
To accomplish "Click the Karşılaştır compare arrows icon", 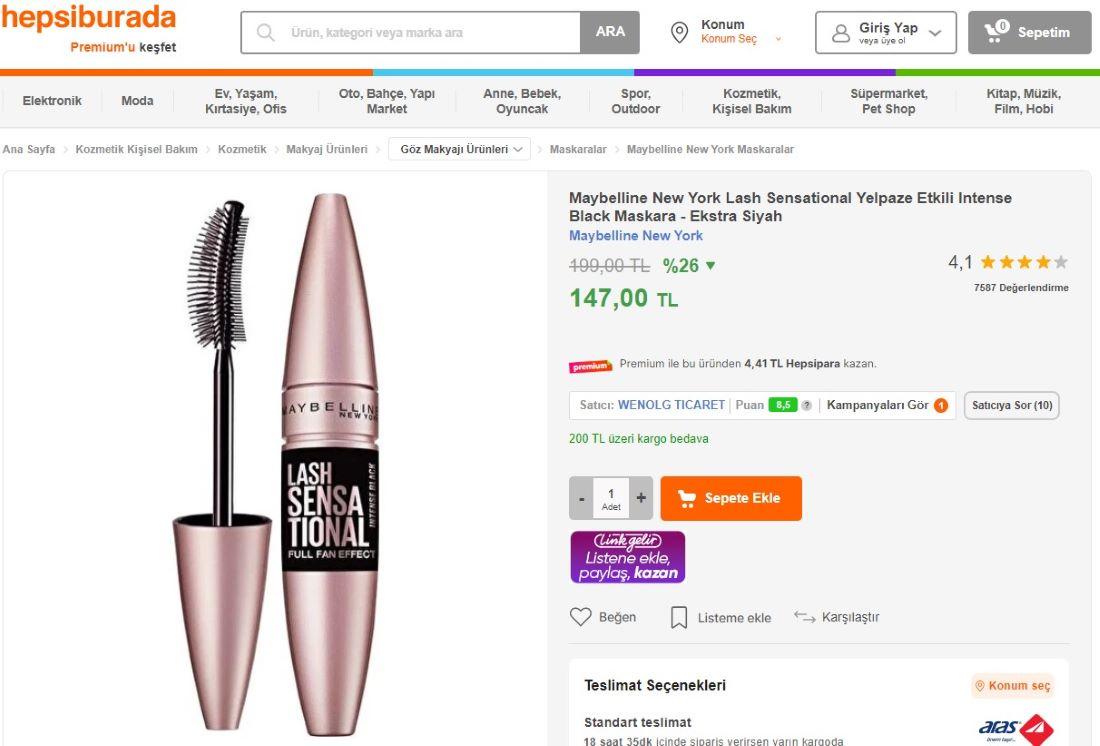I will [805, 617].
